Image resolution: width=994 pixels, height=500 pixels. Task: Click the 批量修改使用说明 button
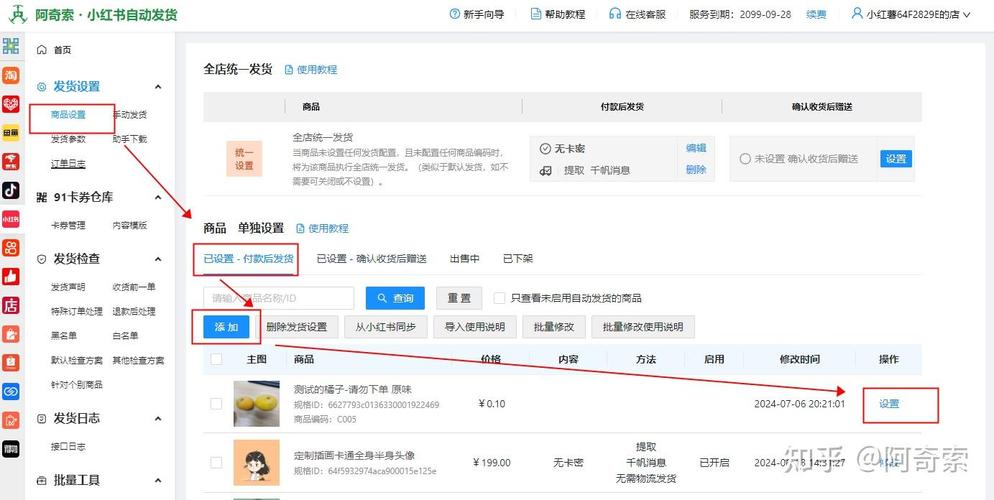pos(643,327)
